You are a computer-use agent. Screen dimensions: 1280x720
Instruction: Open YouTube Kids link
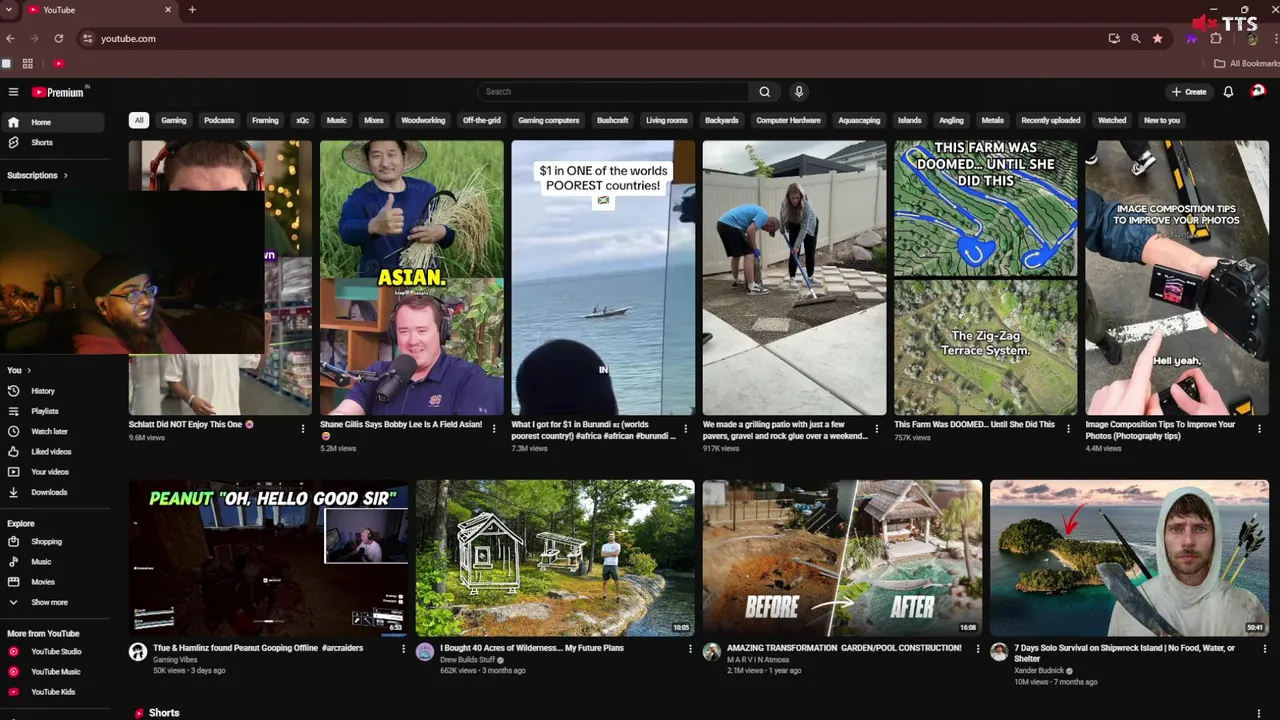[x=52, y=692]
